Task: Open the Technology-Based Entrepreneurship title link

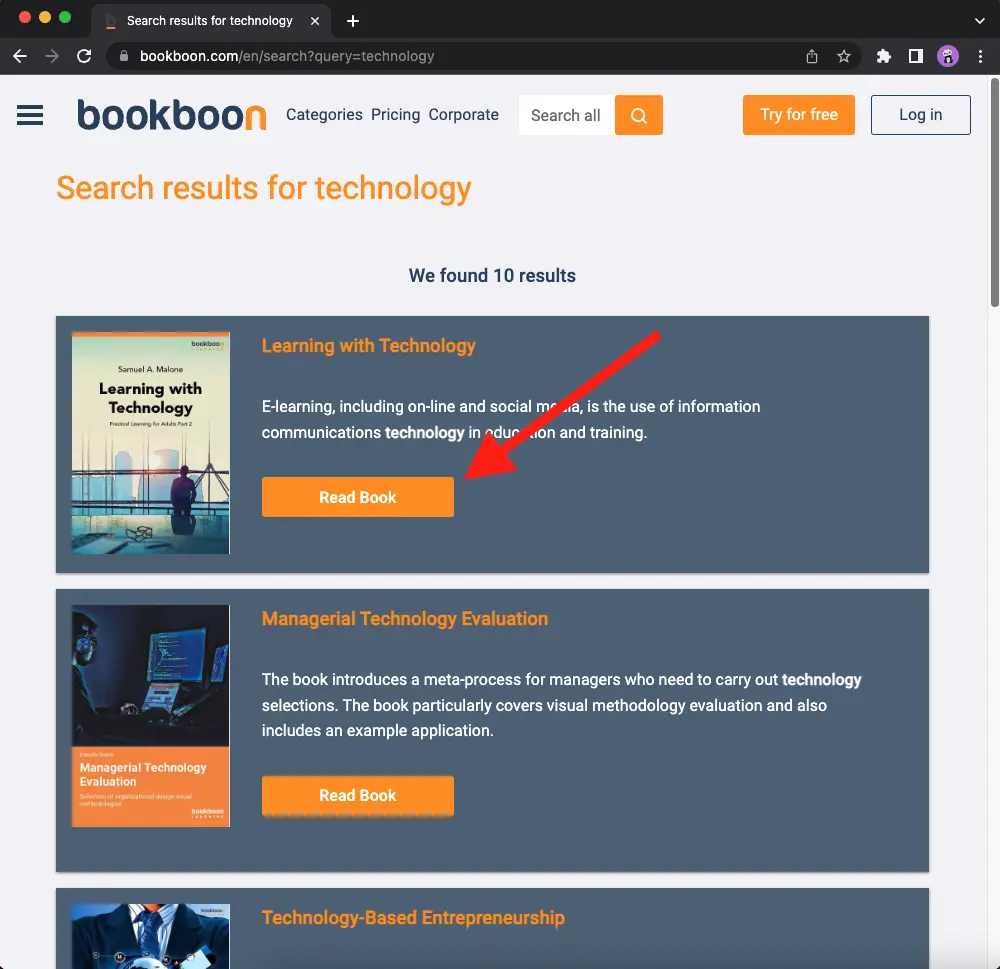Action: [x=413, y=917]
